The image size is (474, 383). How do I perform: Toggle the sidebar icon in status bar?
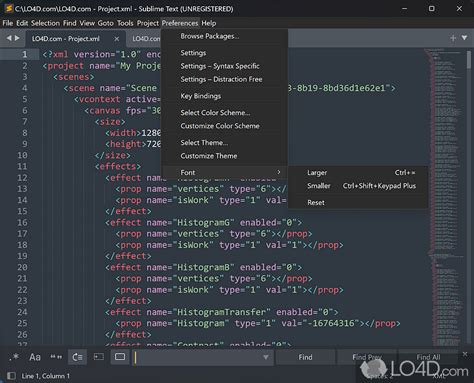tap(11, 376)
